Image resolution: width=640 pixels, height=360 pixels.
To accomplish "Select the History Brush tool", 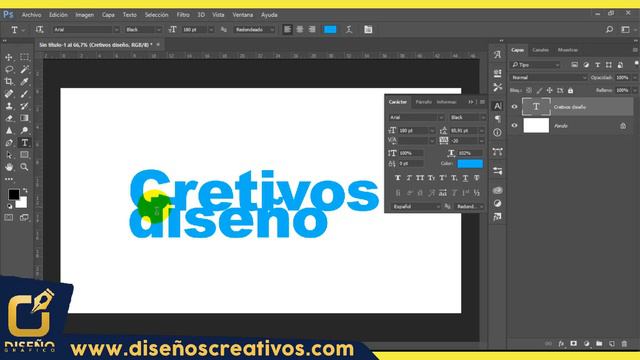I will click(x=24, y=106).
